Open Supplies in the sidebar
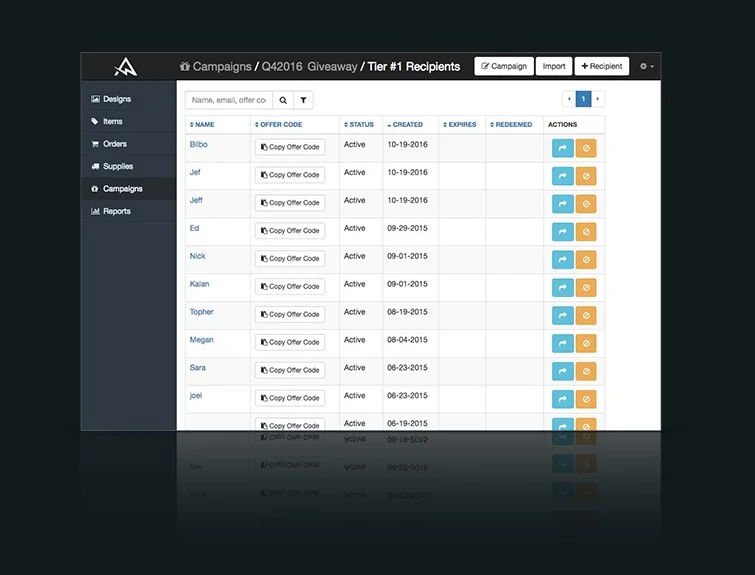The width and height of the screenshot is (755, 575). (128, 166)
